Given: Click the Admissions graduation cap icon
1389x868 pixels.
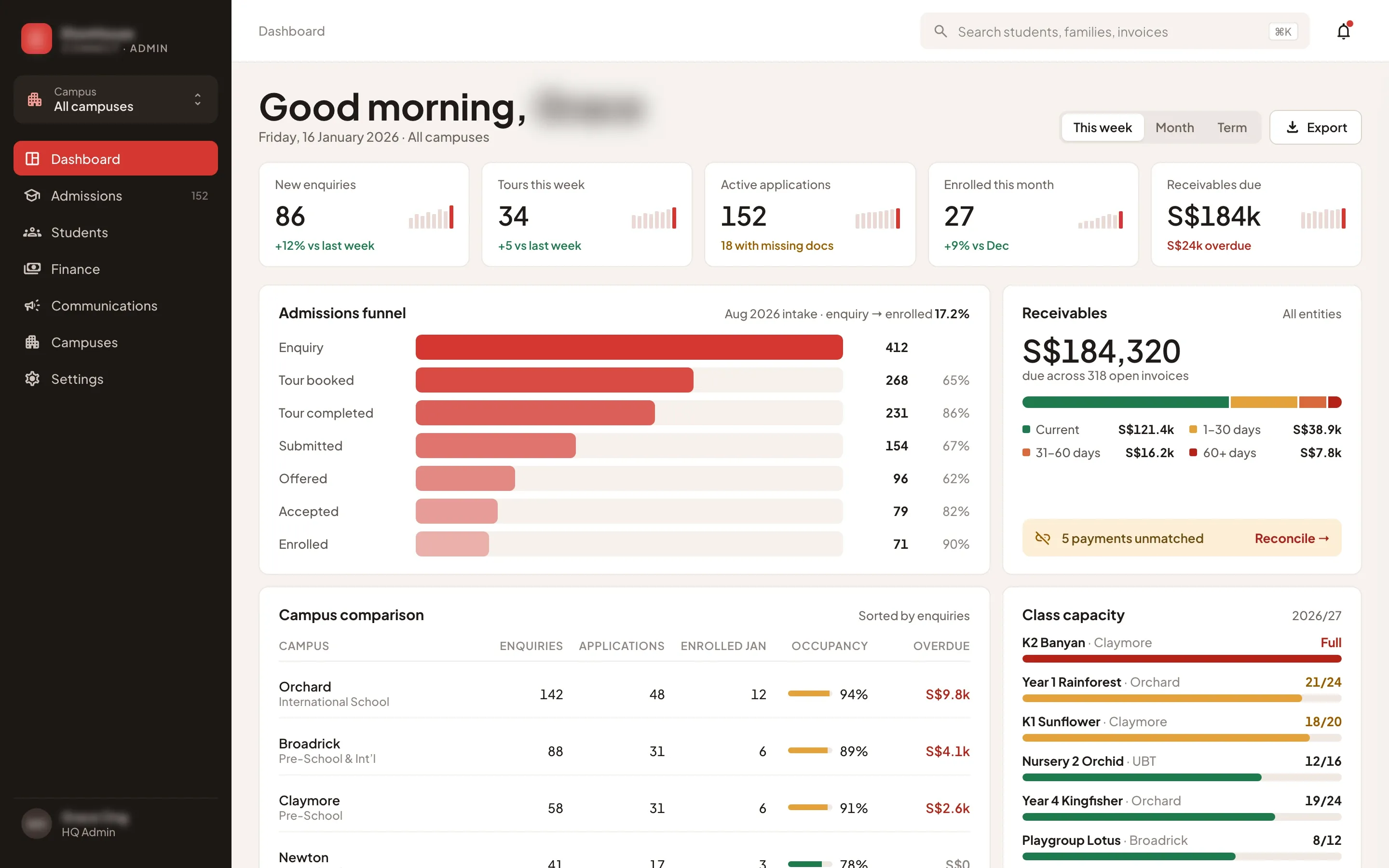Looking at the screenshot, I should point(32,195).
